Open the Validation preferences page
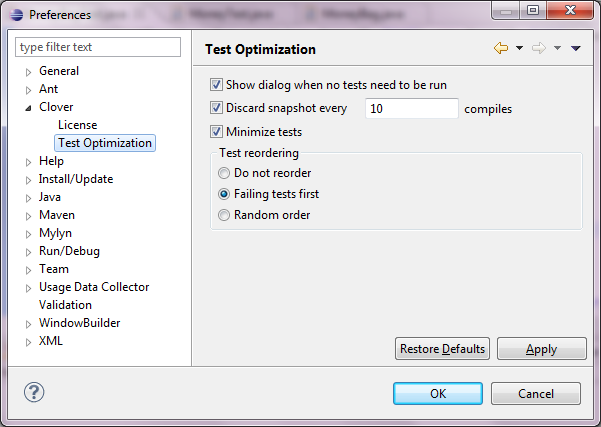This screenshot has width=601, height=427. click(65, 305)
